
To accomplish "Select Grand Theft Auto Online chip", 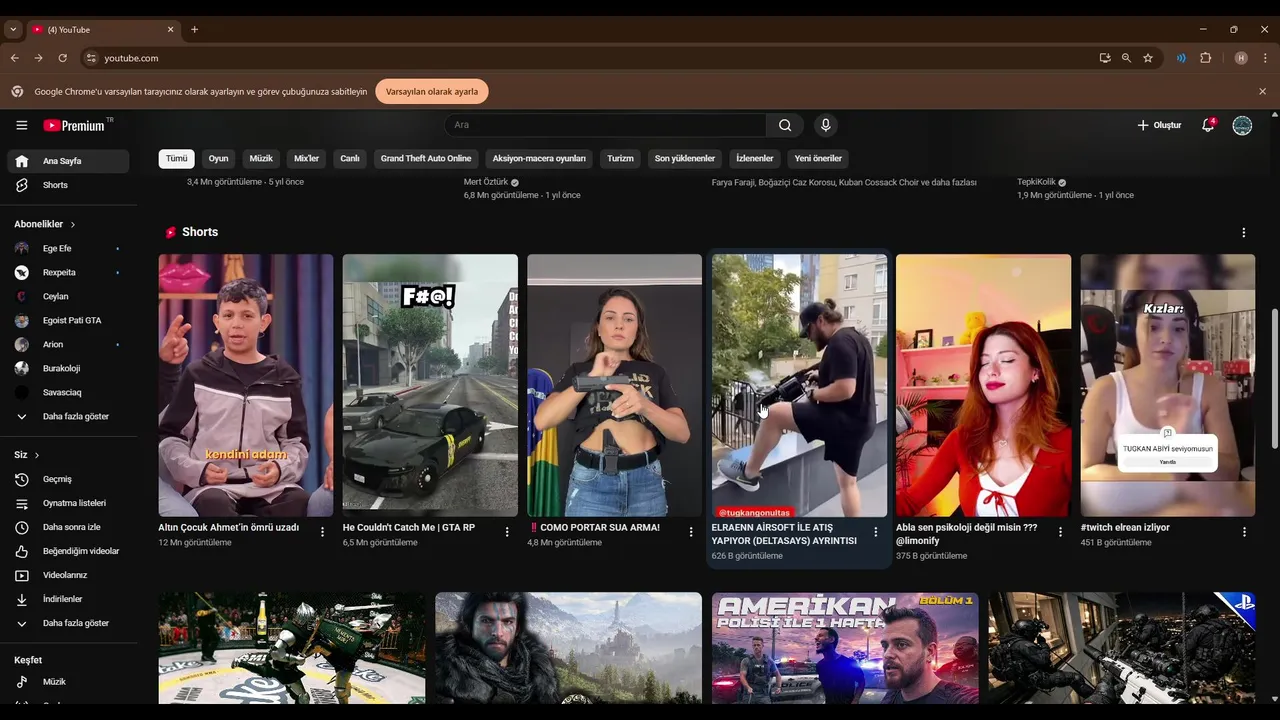I will [426, 158].
